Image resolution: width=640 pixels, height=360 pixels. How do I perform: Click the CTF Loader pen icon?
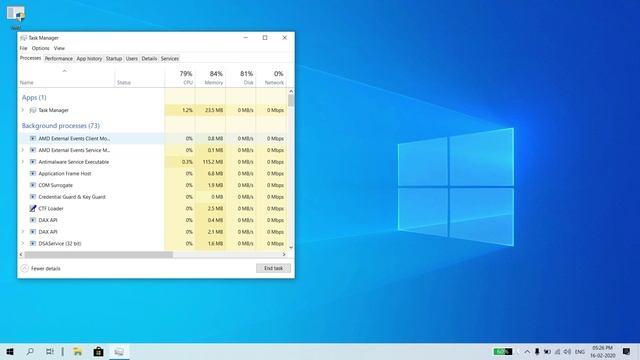point(33,209)
